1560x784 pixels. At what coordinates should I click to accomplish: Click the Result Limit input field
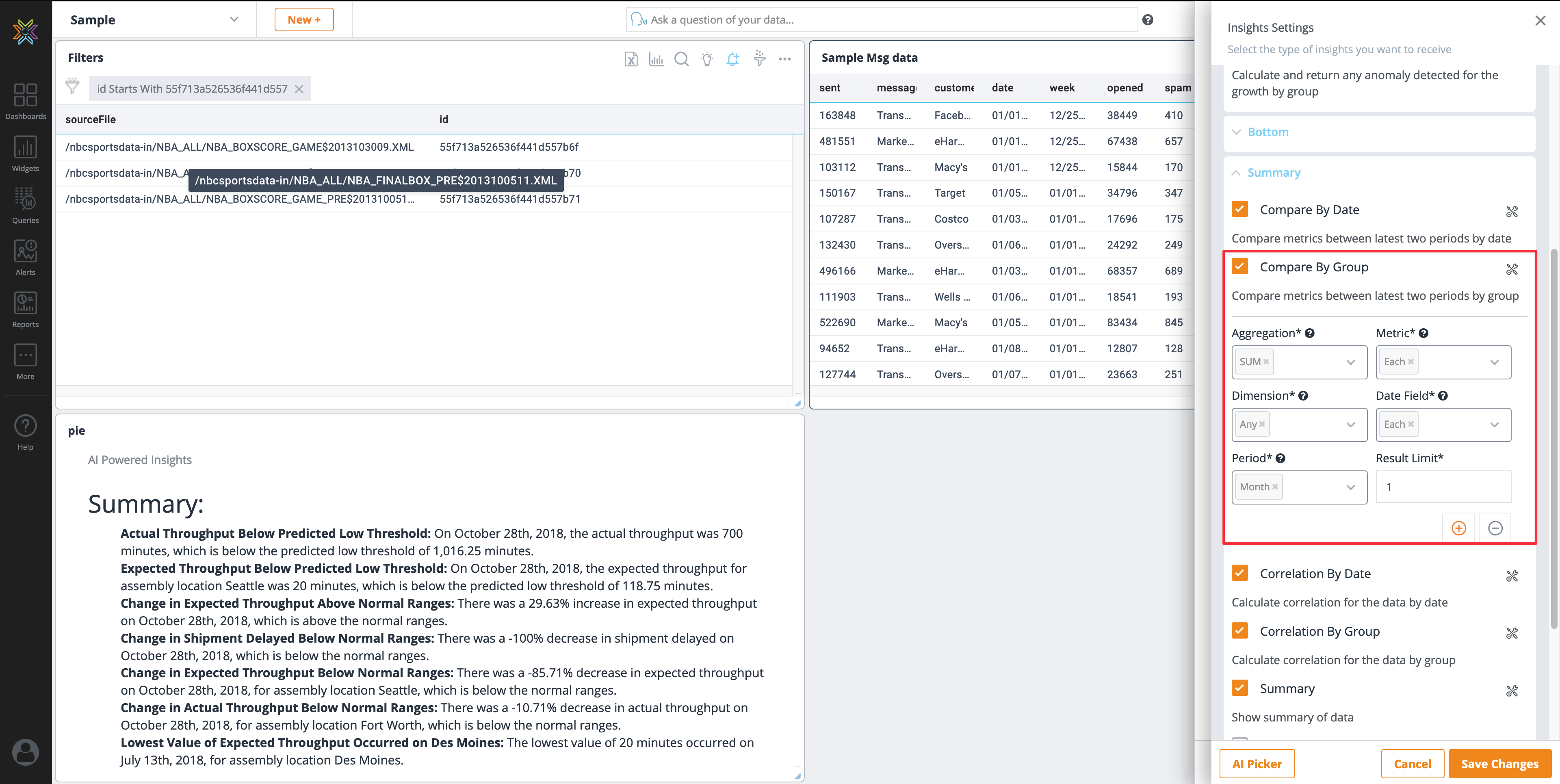point(1443,487)
